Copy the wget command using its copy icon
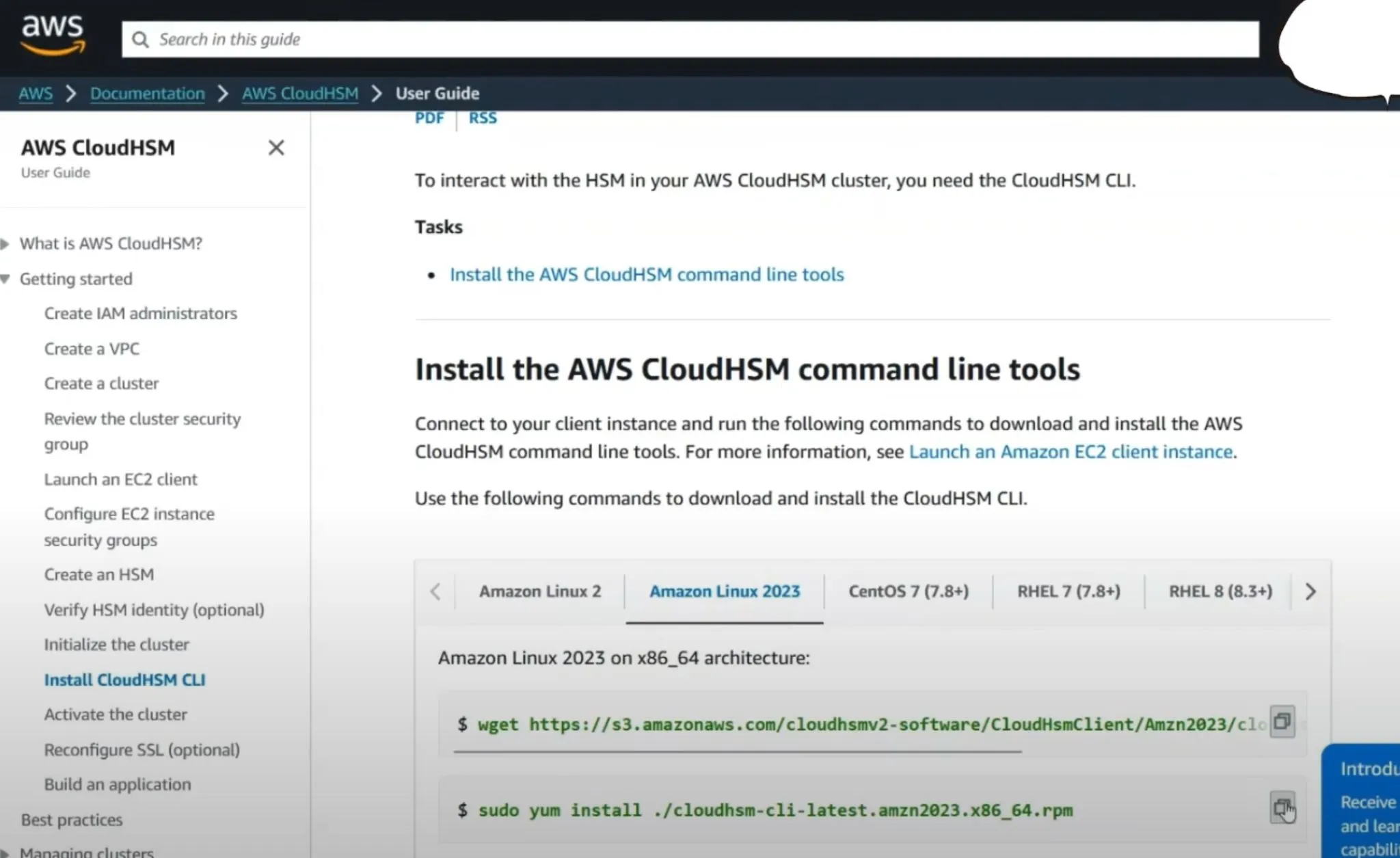The width and height of the screenshot is (1400, 858). point(1282,721)
